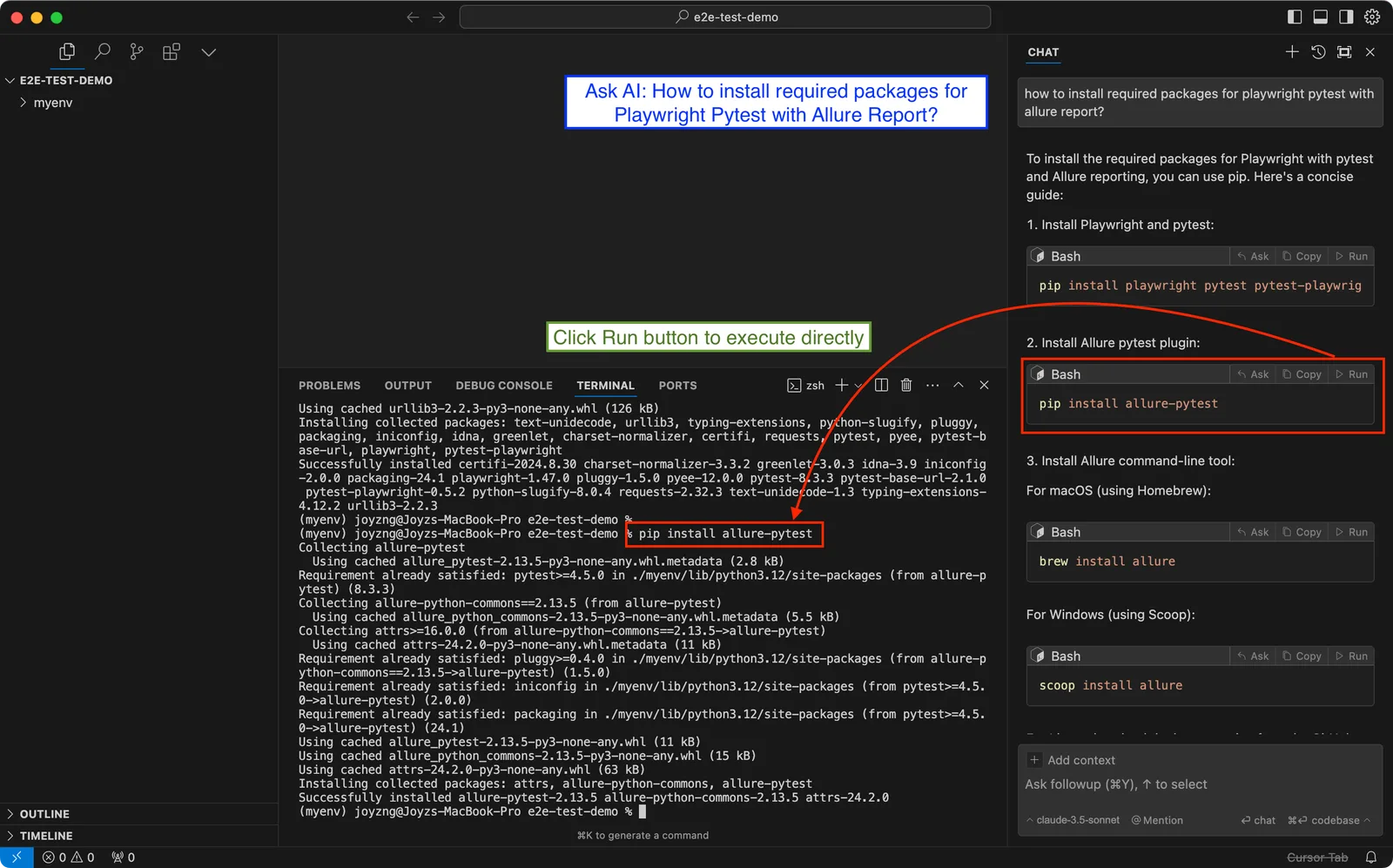The width and height of the screenshot is (1393, 868).
Task: Switch to the Problems tab
Action: [329, 386]
